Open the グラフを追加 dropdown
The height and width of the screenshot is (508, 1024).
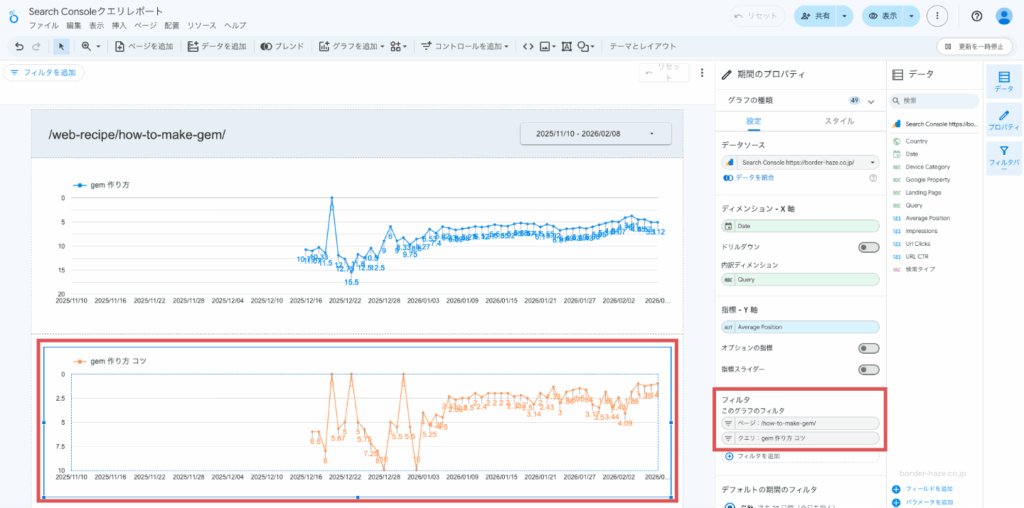(x=351, y=46)
